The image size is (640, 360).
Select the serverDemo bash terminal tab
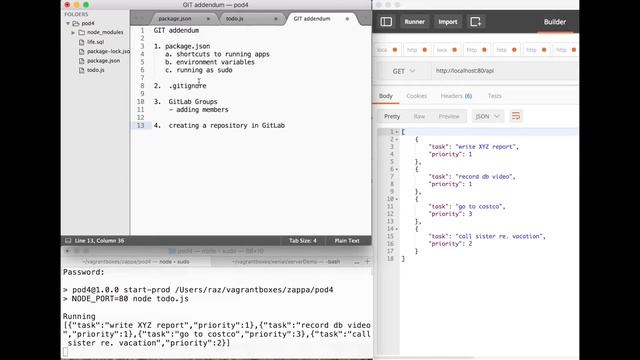(x=286, y=262)
